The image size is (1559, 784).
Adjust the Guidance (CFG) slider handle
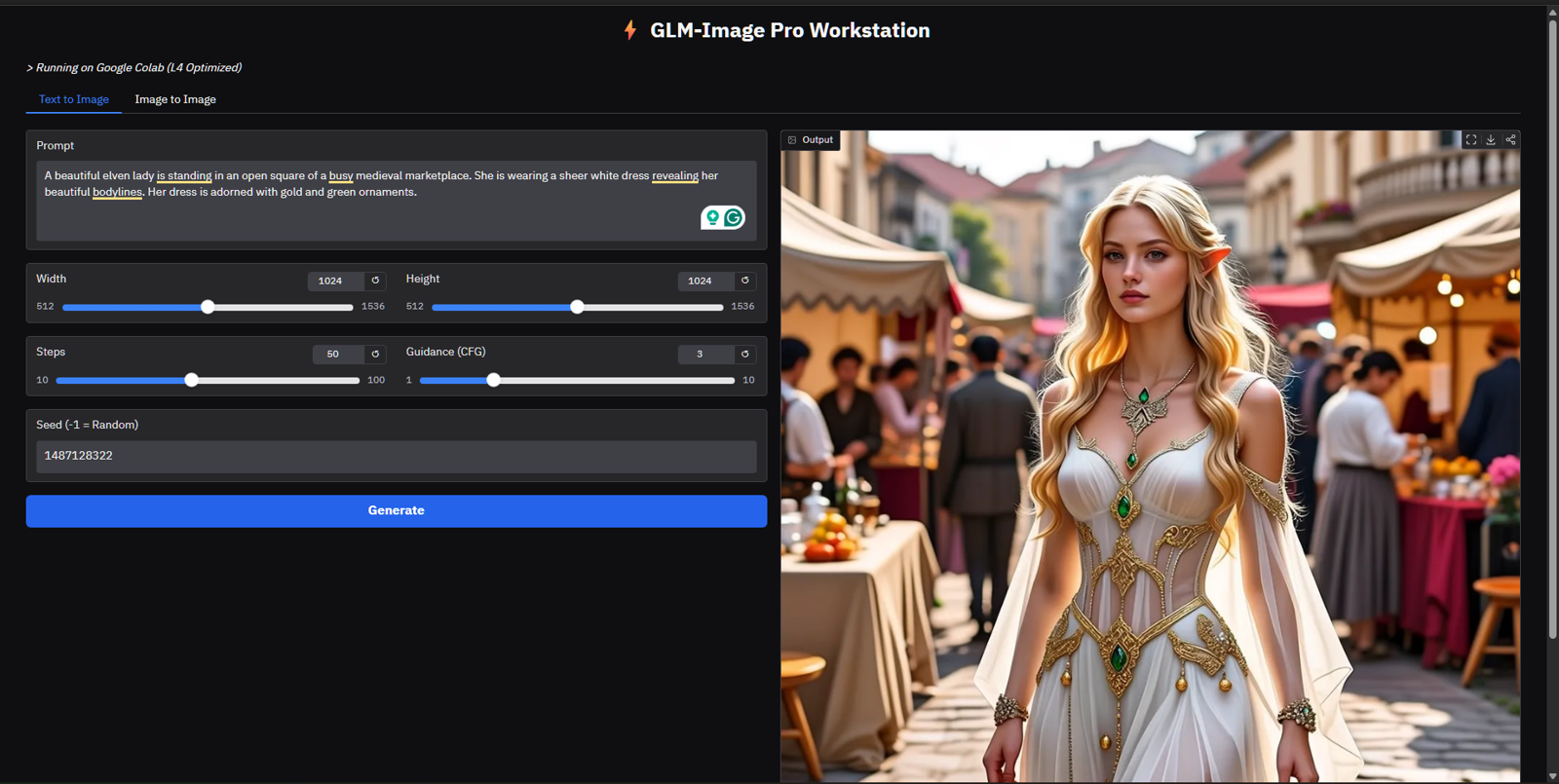(x=493, y=380)
